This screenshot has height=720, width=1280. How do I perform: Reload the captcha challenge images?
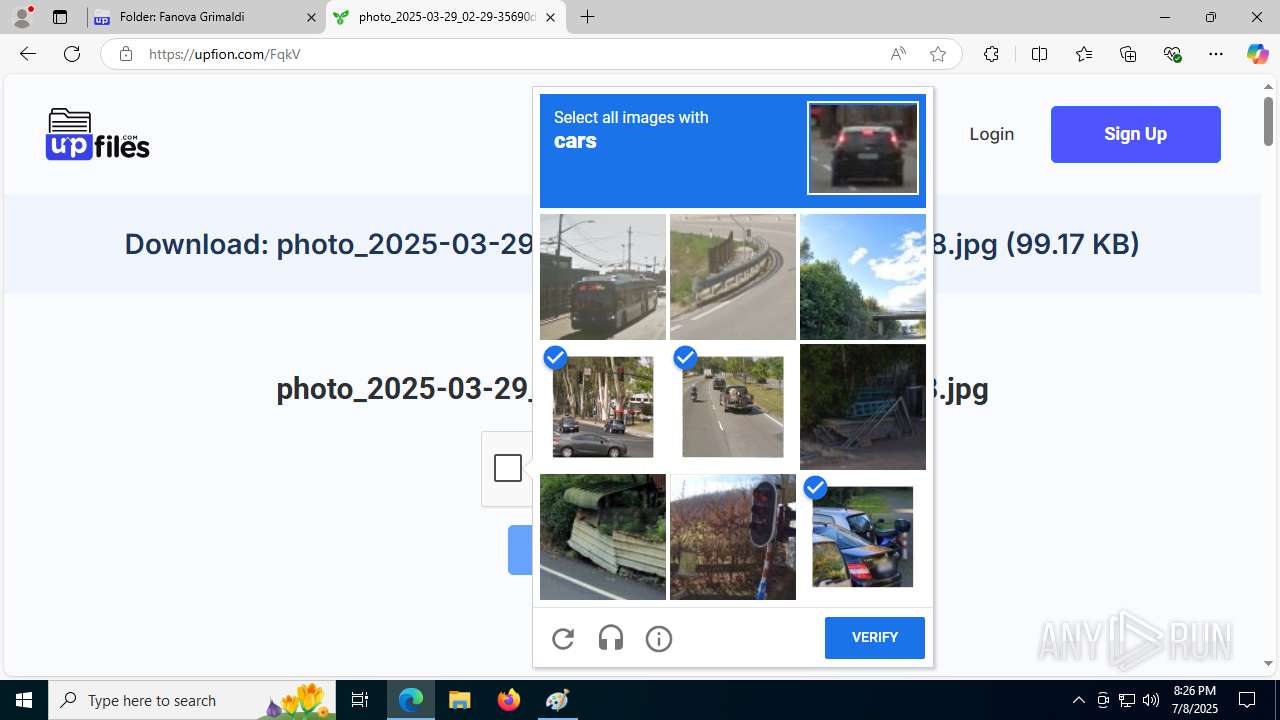point(563,638)
